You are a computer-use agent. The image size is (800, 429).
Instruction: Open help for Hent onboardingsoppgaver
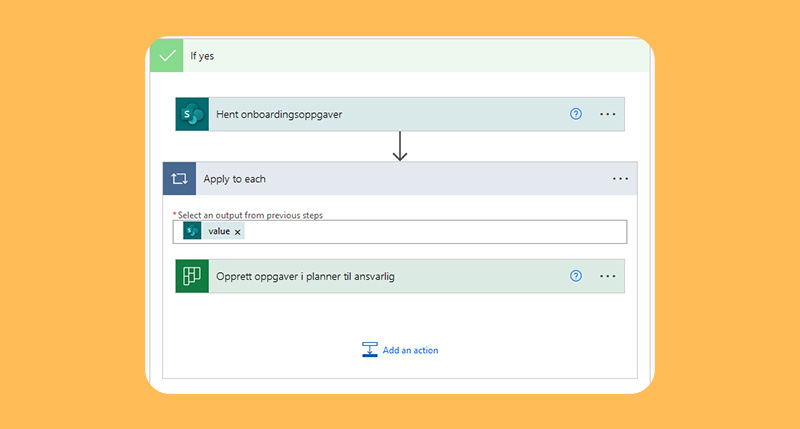coord(576,114)
